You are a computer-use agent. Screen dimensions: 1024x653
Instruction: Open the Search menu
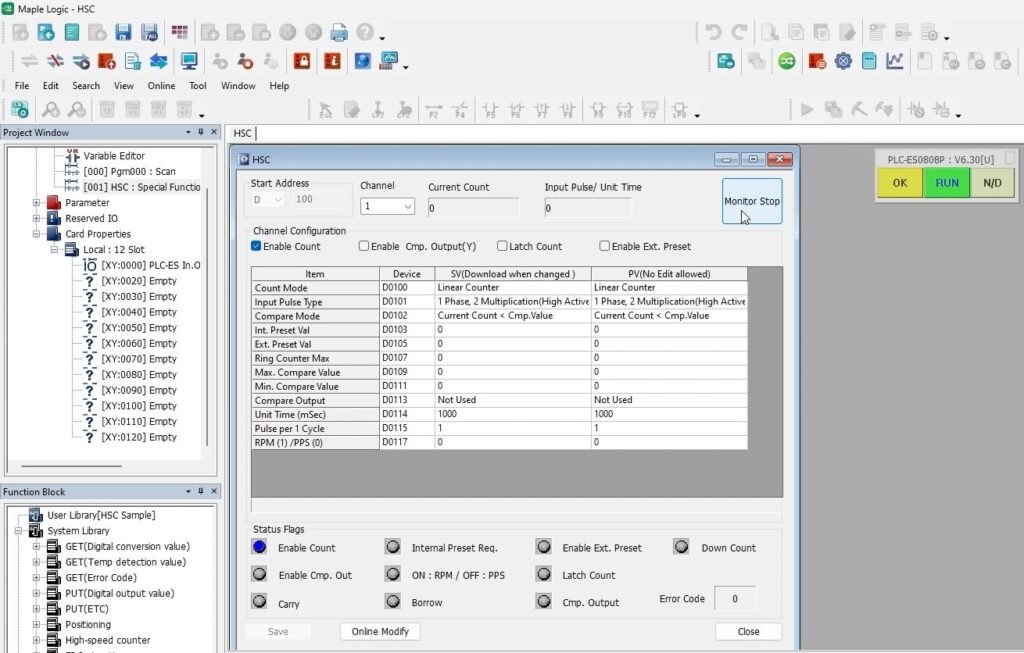click(x=86, y=86)
